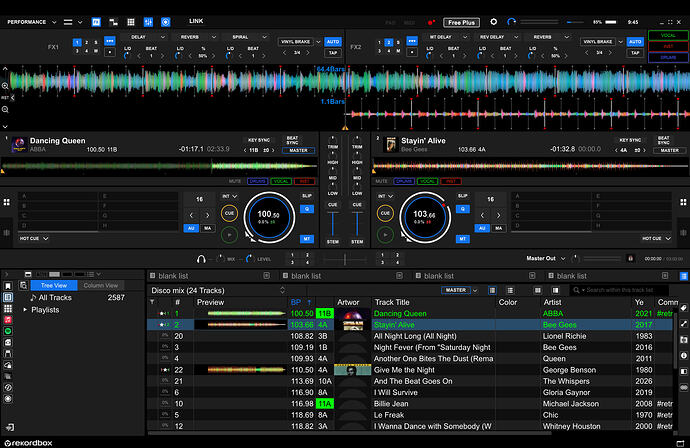Viewport: 690px width, 448px height.
Task: Select the bookmark icon in browser sidebar
Action: (8, 286)
